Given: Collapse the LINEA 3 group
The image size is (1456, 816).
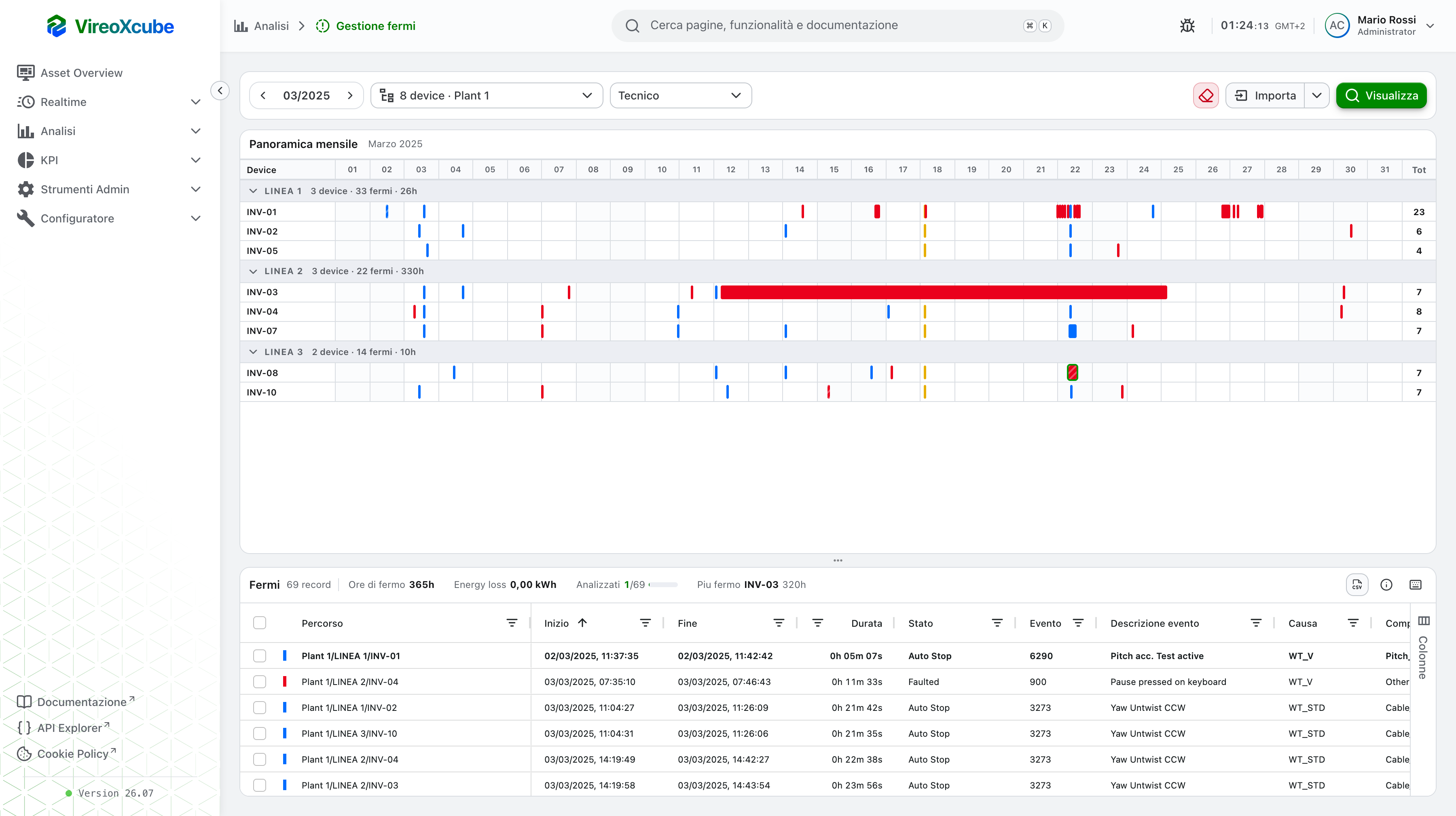Looking at the screenshot, I should [x=253, y=352].
